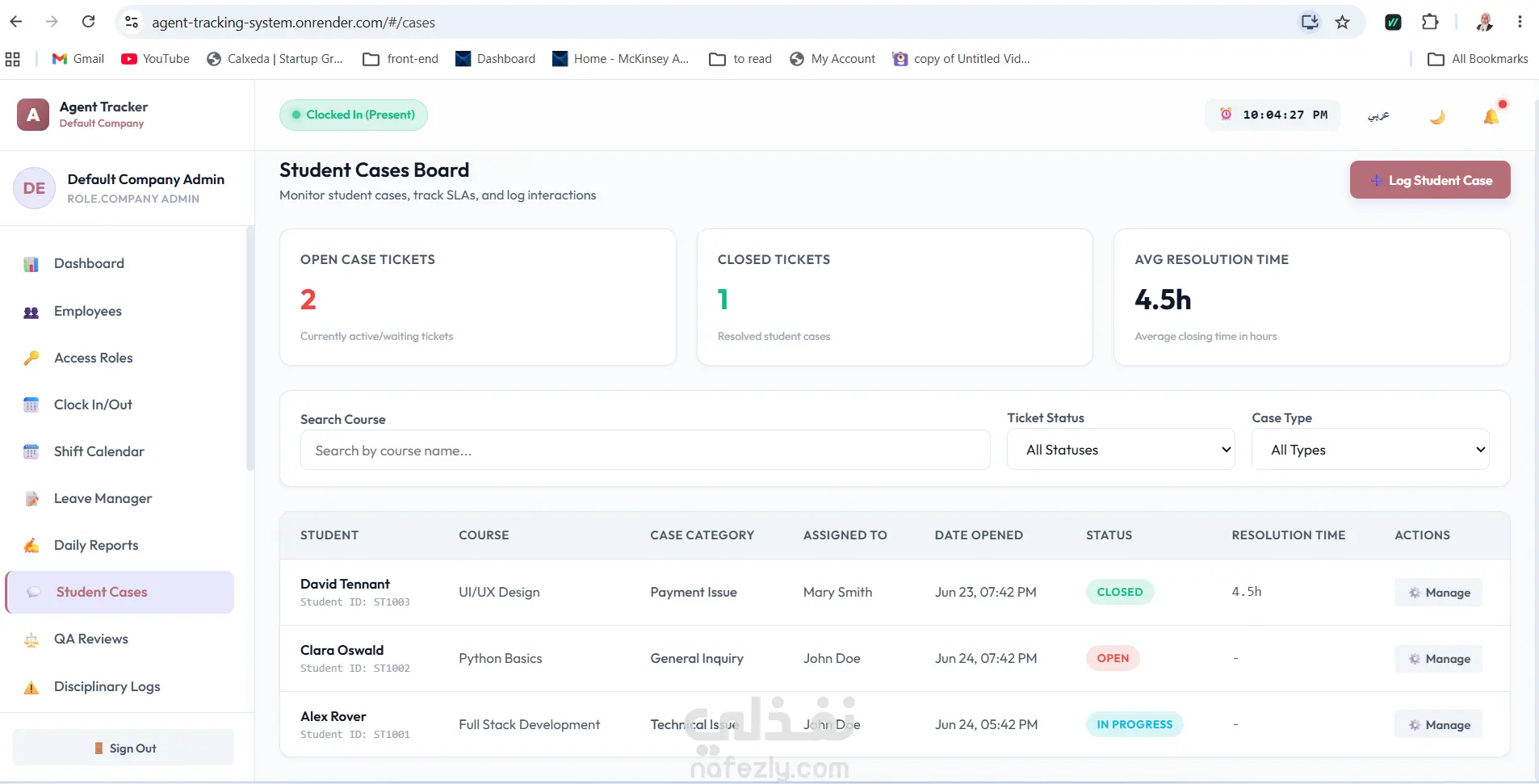Click Sign Out button
The image size is (1539, 784).
[124, 748]
